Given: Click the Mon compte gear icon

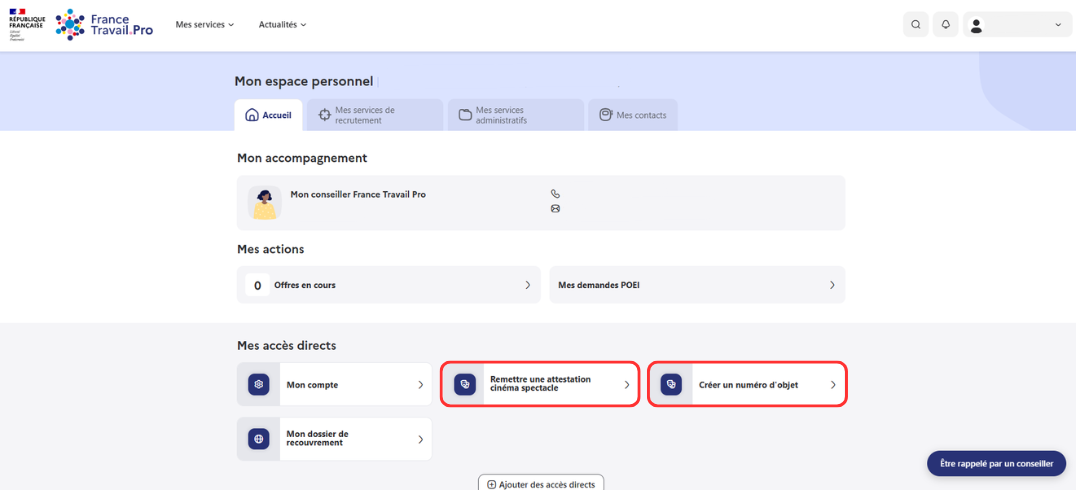Looking at the screenshot, I should 259,385.
